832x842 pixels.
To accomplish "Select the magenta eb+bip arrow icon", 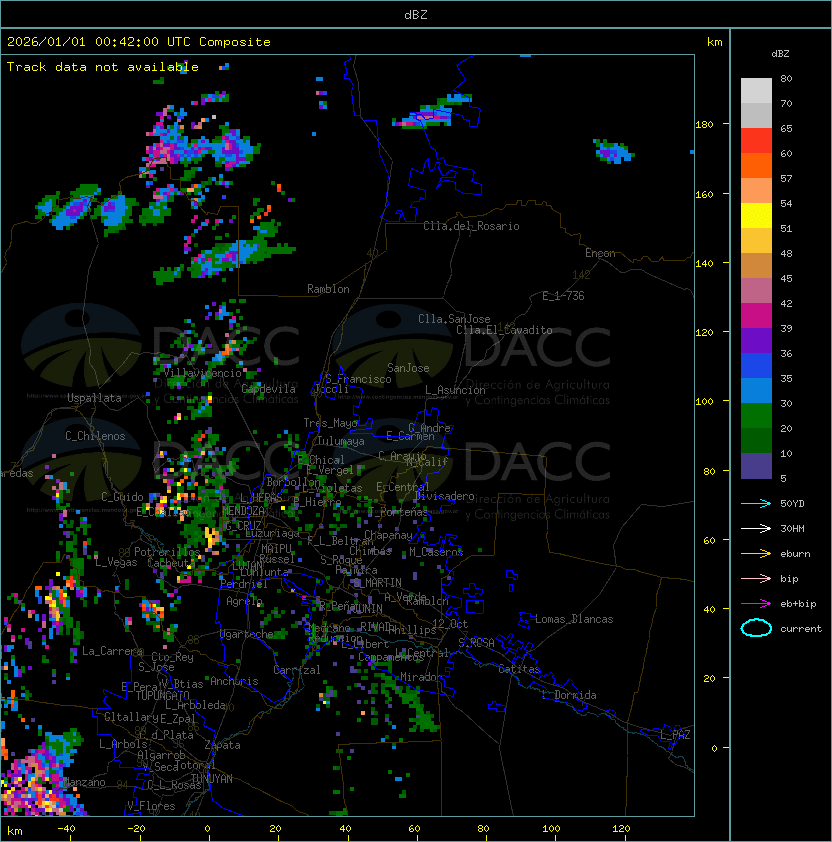I will pyautogui.click(x=756, y=603).
